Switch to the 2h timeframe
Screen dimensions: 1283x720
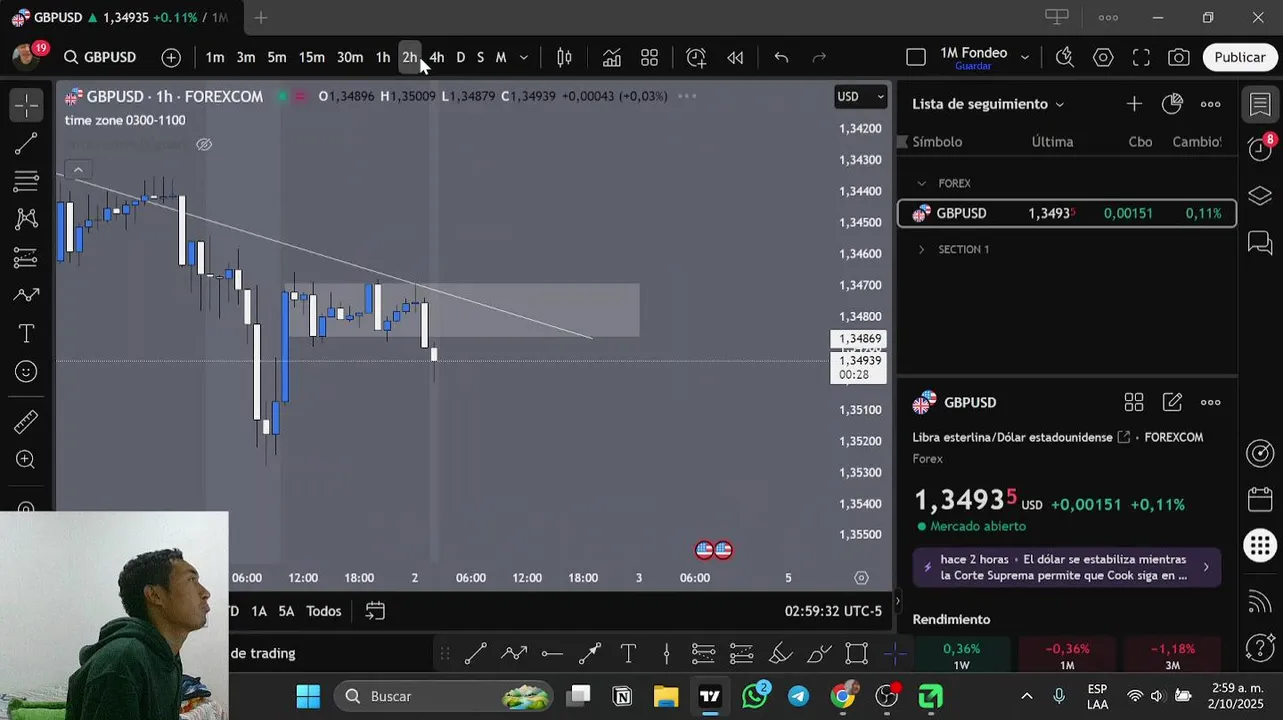coord(409,58)
